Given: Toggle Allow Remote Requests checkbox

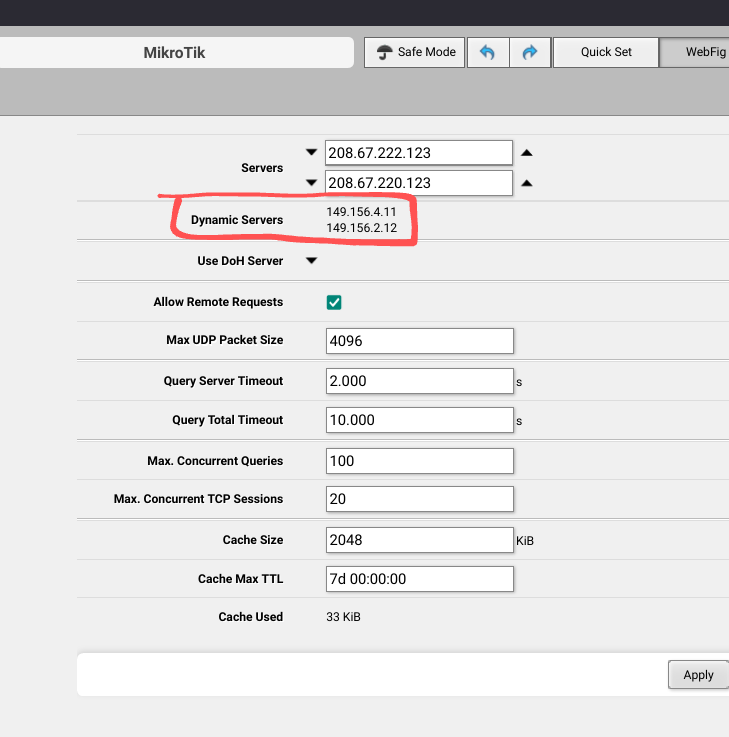Looking at the screenshot, I should pos(334,302).
